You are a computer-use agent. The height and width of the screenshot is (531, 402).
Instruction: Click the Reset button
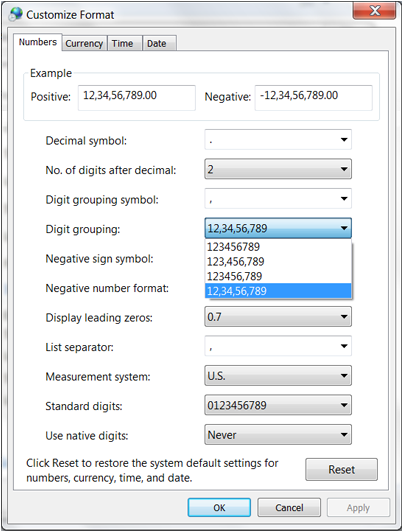pyautogui.click(x=341, y=469)
